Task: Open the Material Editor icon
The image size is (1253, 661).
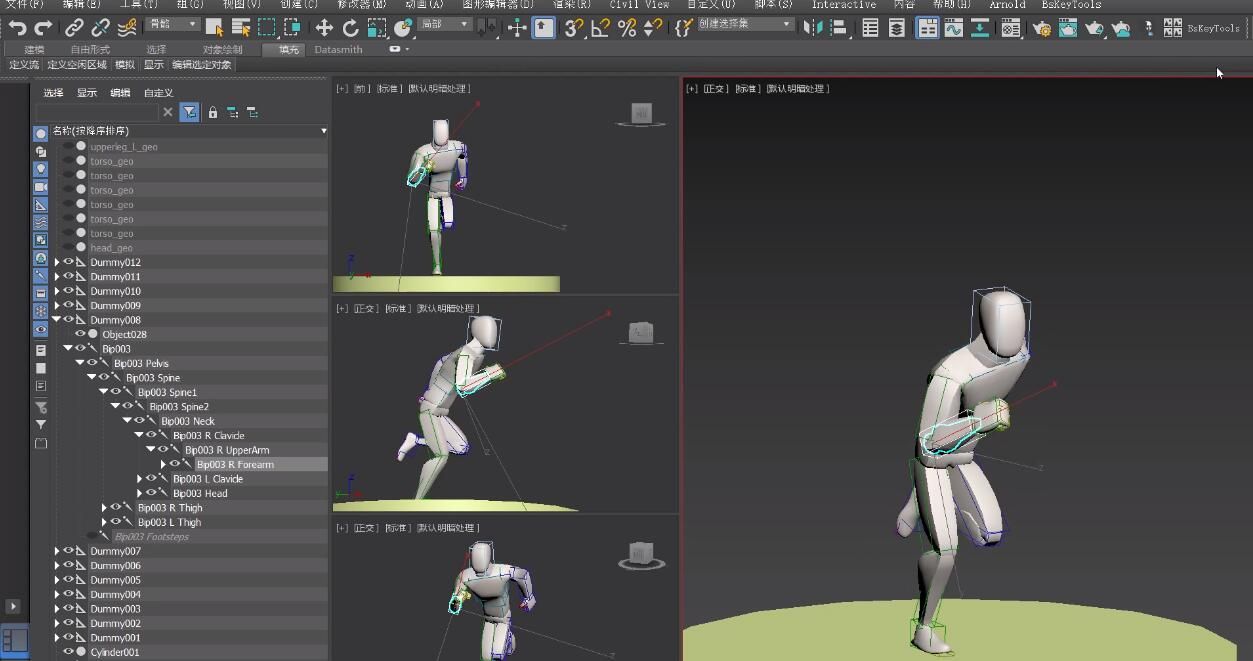Action: point(1011,28)
